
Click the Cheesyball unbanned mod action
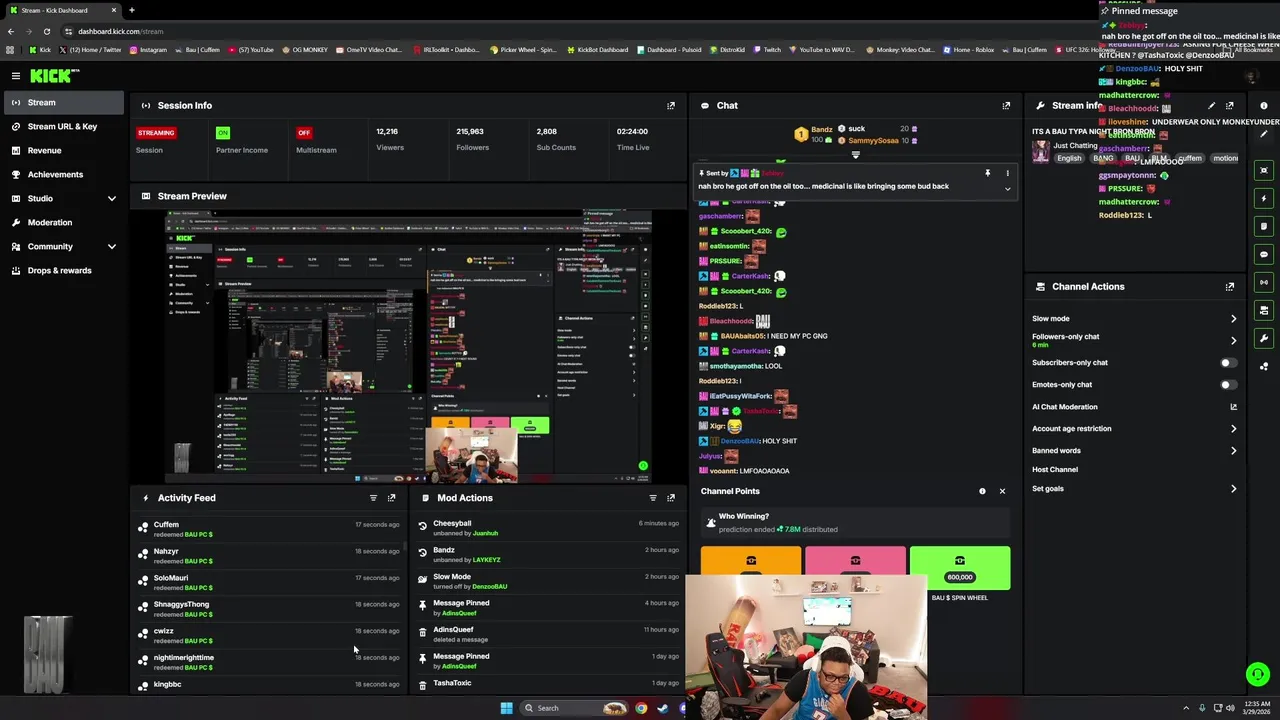tap(548, 528)
